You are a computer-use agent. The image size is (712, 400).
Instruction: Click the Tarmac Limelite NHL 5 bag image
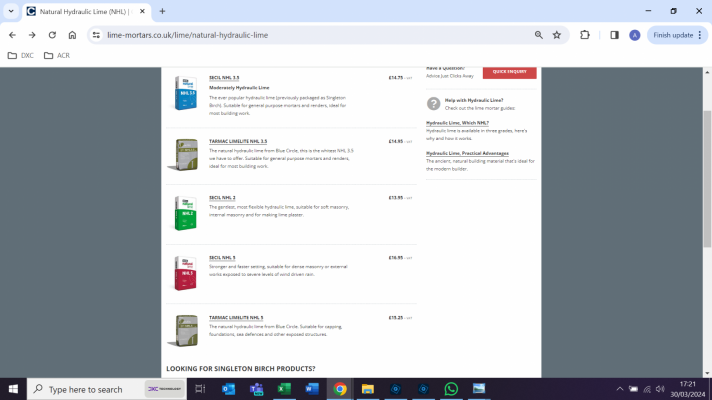(x=183, y=331)
